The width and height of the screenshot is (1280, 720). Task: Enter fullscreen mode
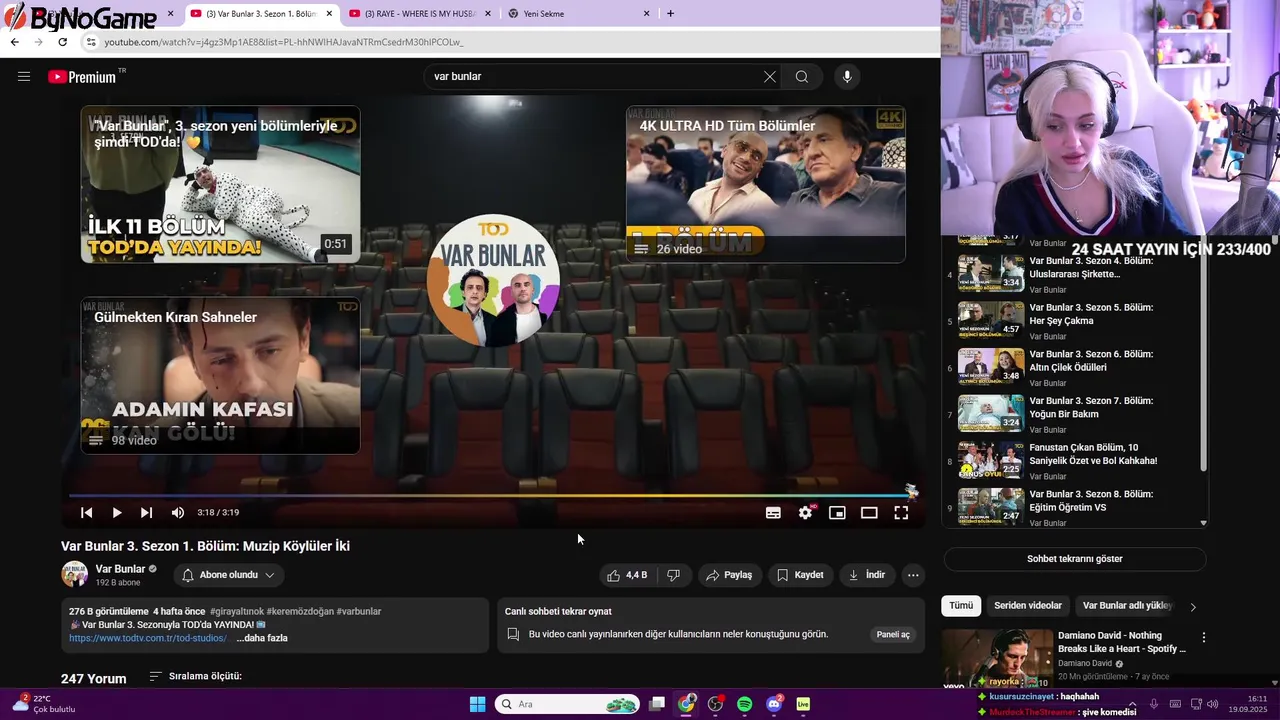click(901, 513)
